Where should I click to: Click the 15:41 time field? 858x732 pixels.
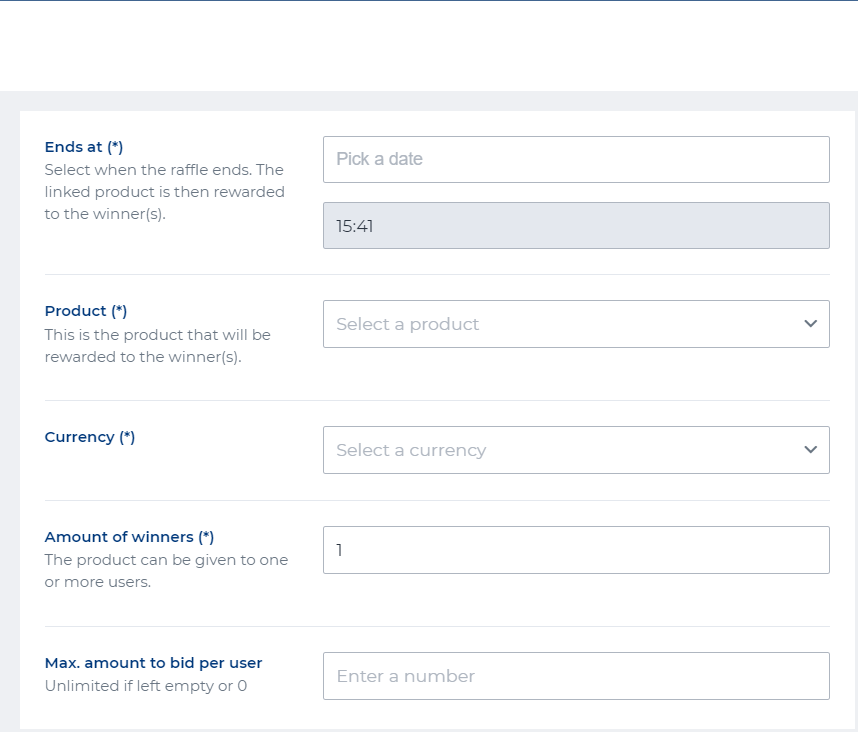575,226
